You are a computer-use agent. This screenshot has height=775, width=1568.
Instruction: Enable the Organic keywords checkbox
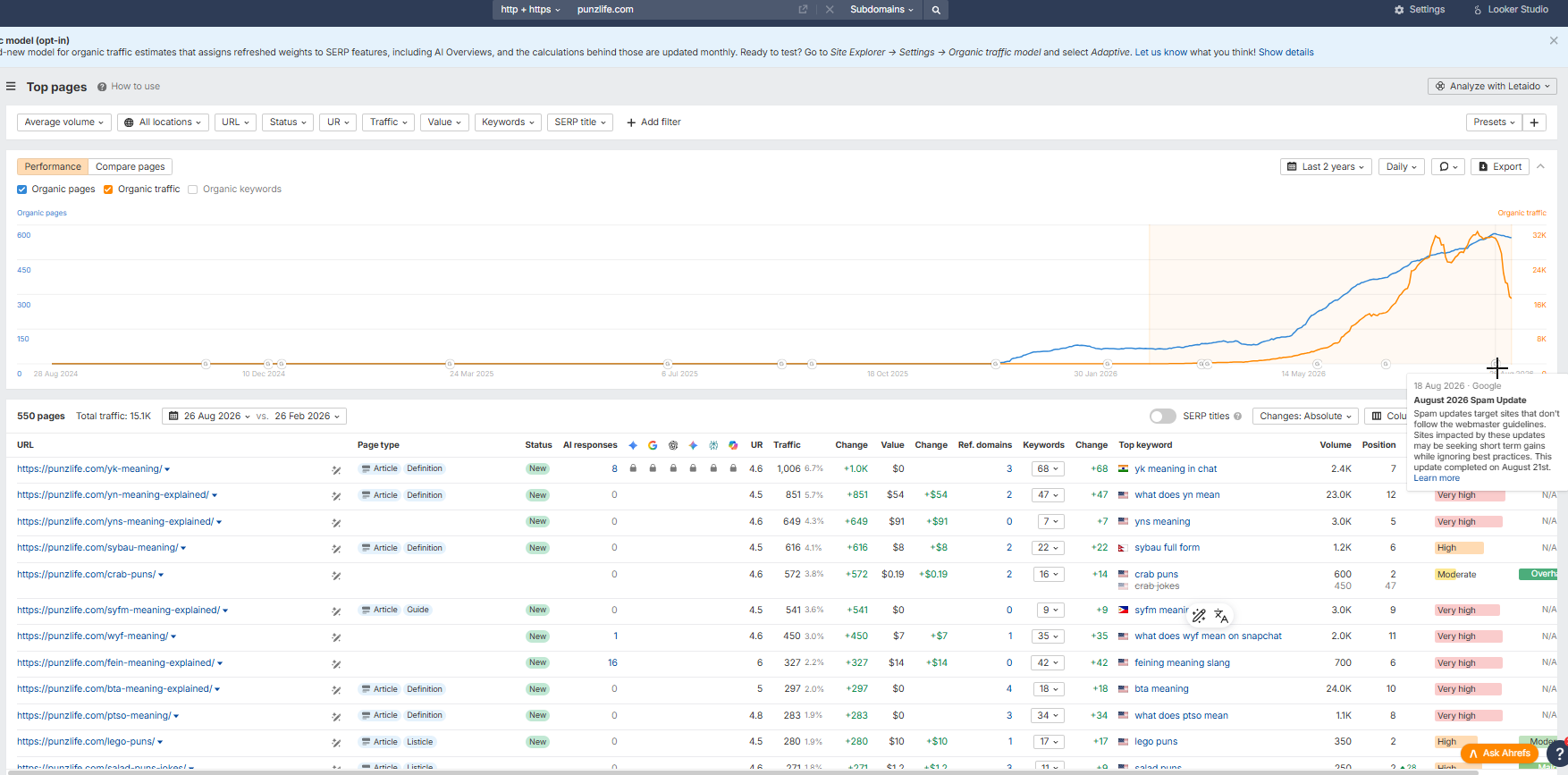click(192, 190)
